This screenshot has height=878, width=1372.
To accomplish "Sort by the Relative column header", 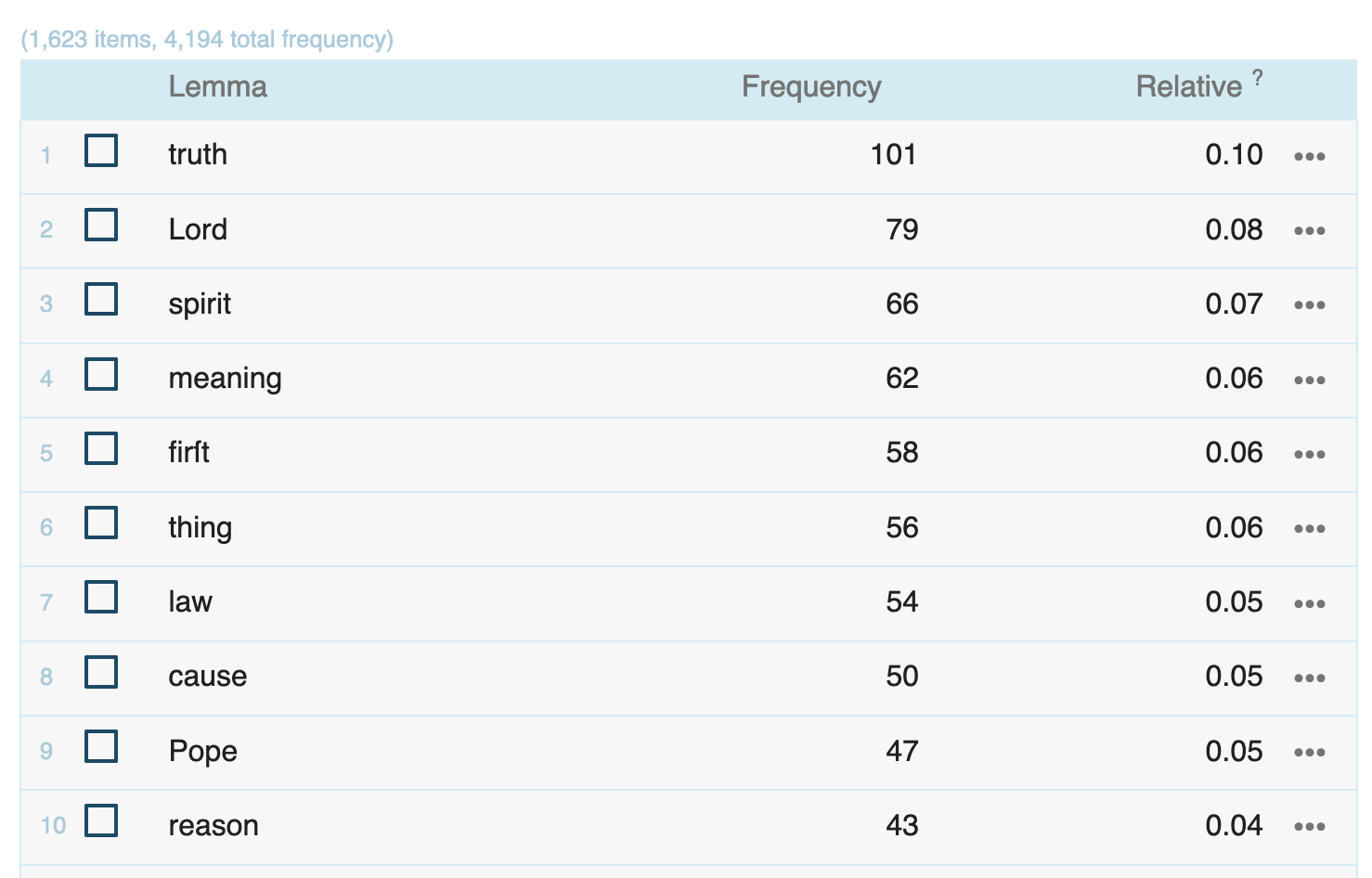I will click(1188, 87).
